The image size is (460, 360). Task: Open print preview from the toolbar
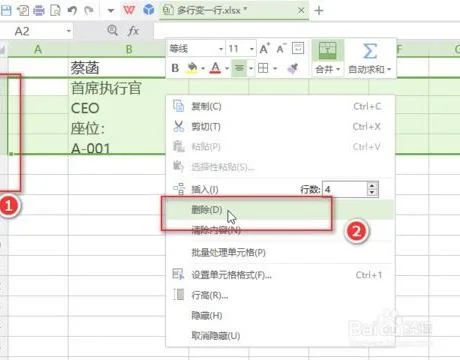(55, 11)
